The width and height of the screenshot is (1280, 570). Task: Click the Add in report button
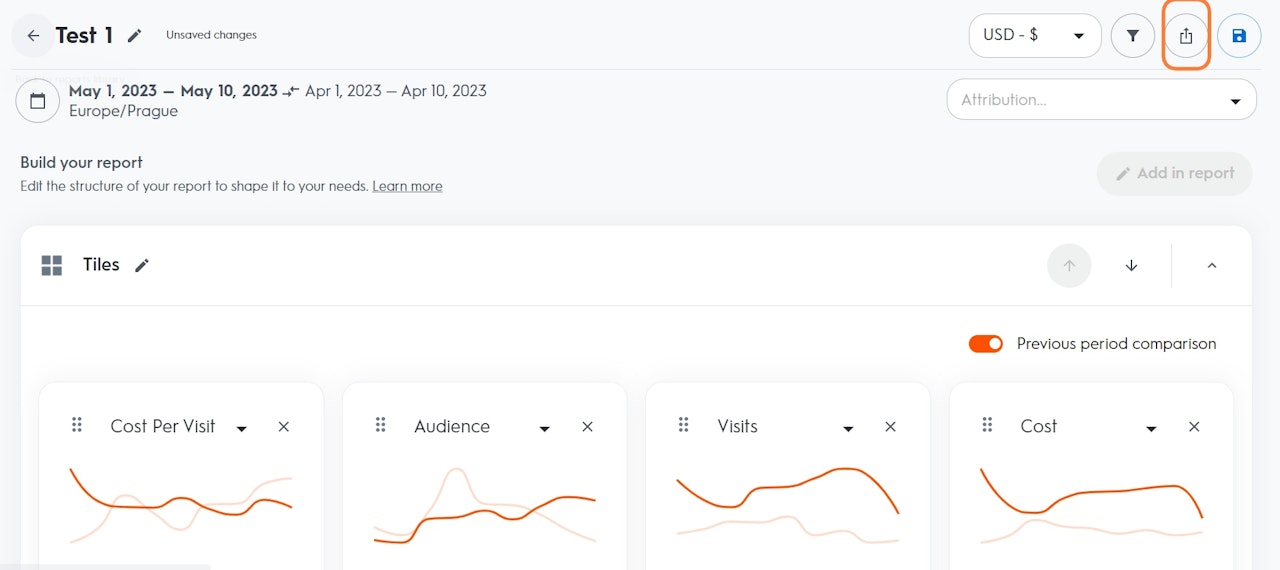tap(1174, 173)
